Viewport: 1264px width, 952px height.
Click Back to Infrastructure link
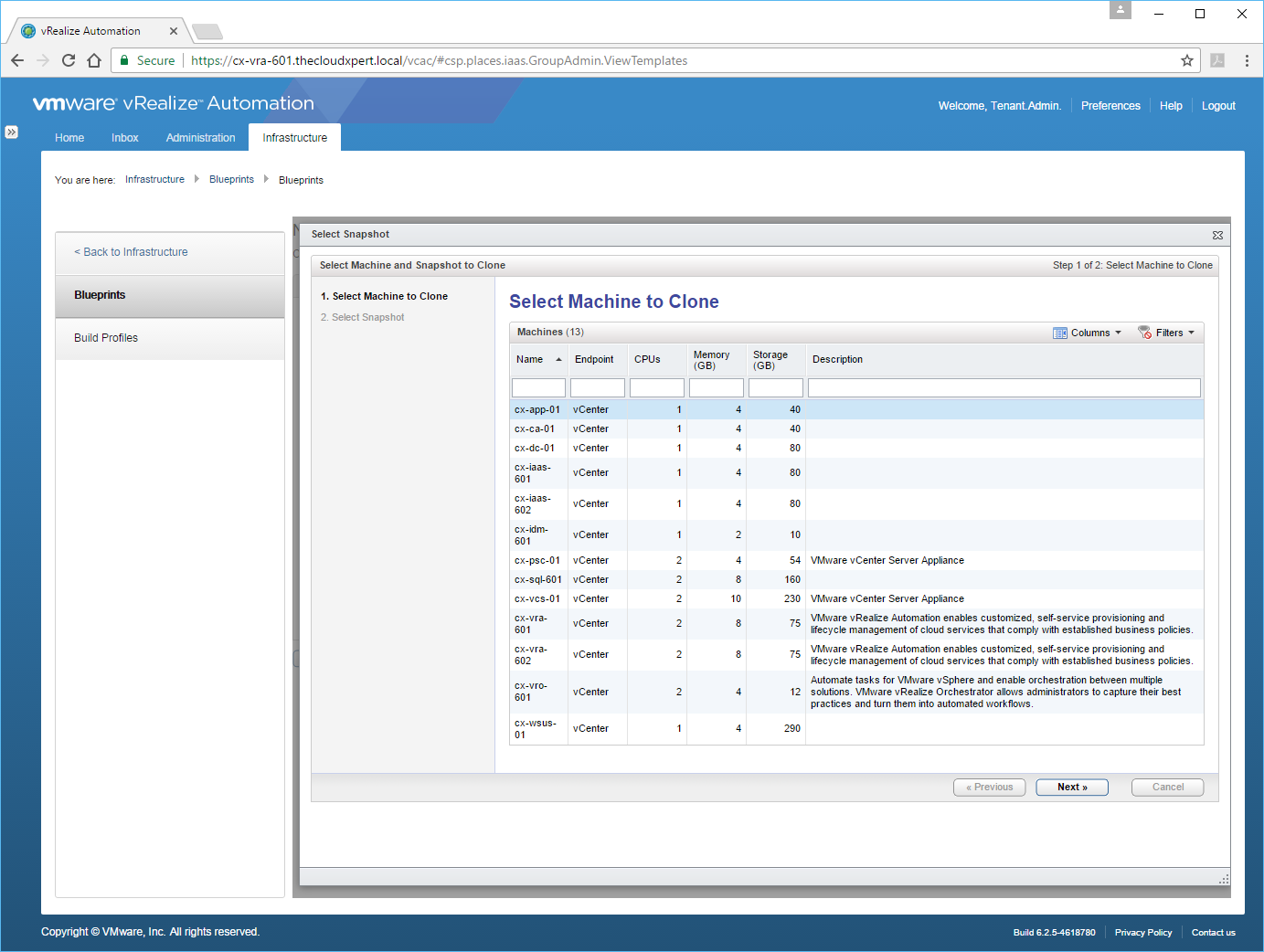click(x=132, y=252)
